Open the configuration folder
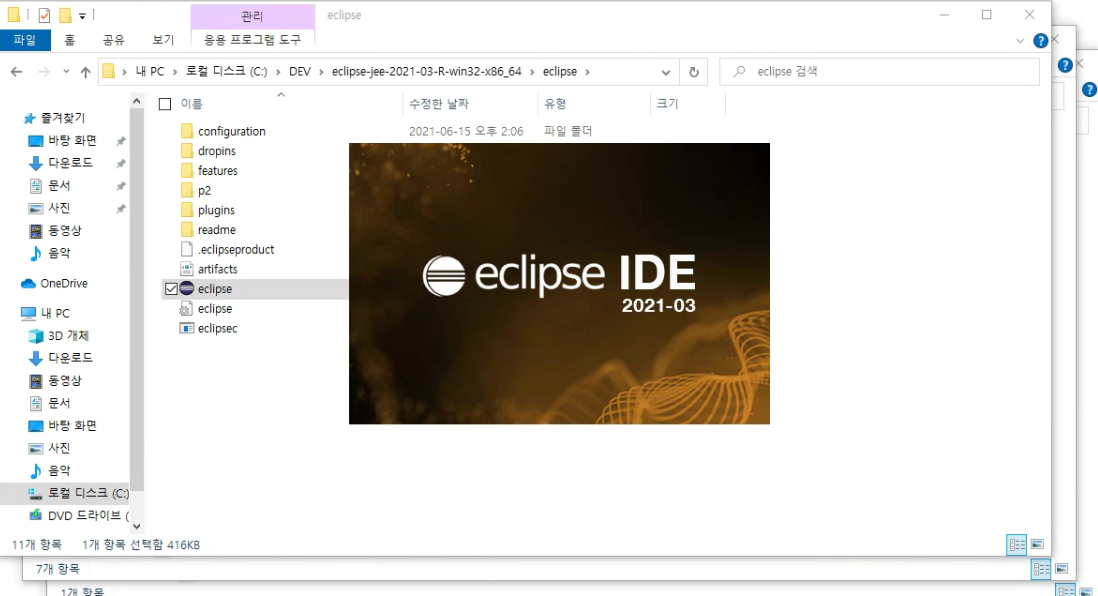1098x596 pixels. coord(231,131)
